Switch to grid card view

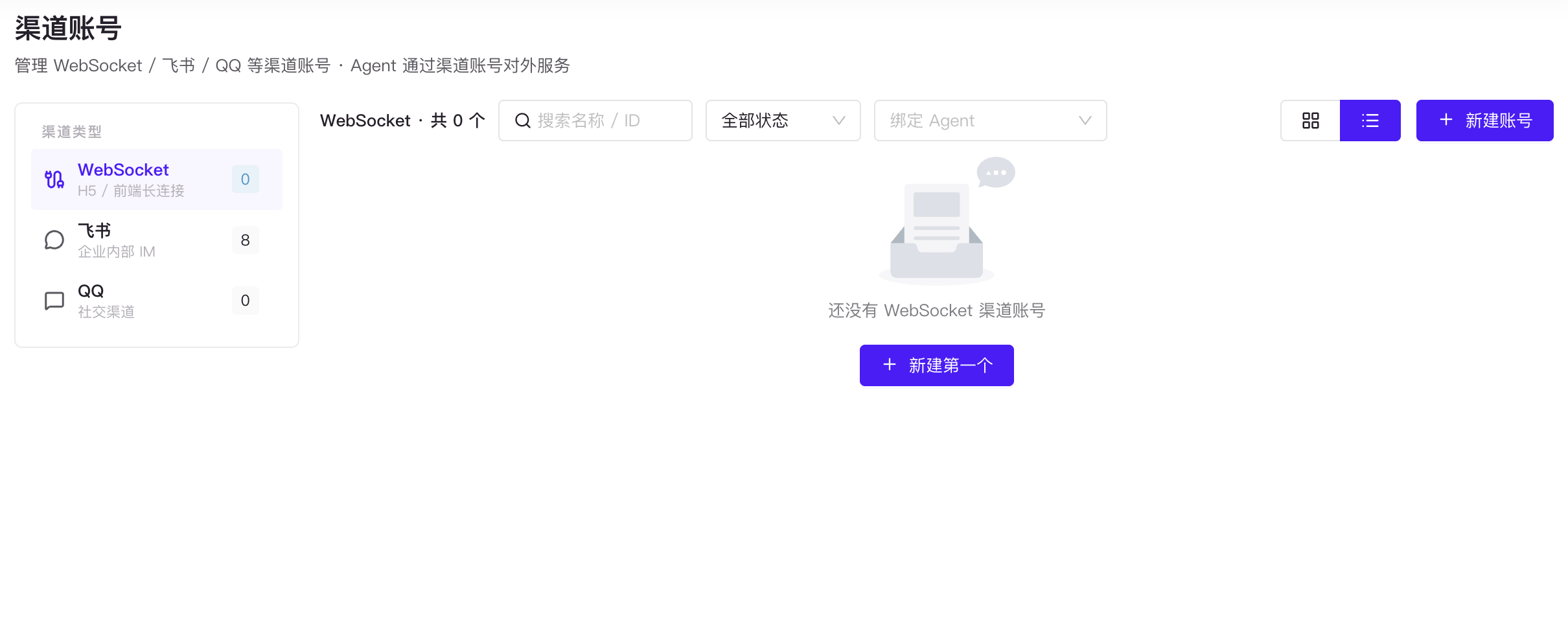pos(1310,121)
